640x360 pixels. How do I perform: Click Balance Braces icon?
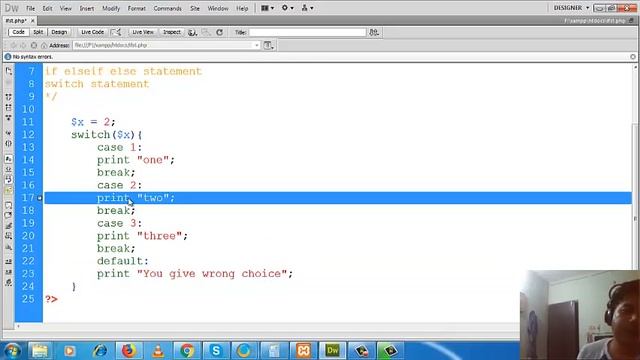click(9, 144)
